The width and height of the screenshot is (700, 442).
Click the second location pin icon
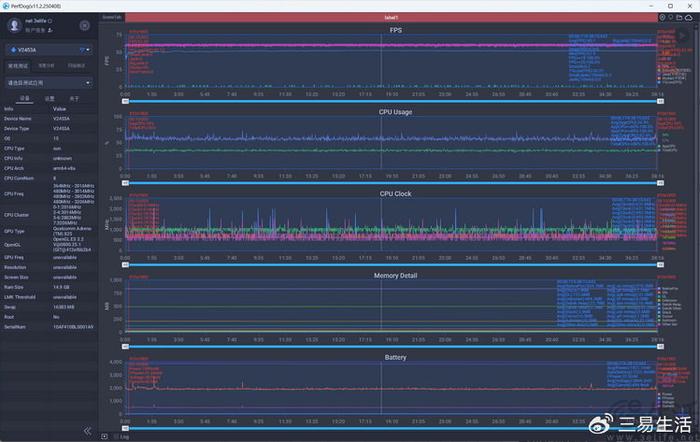pyautogui.click(x=671, y=17)
